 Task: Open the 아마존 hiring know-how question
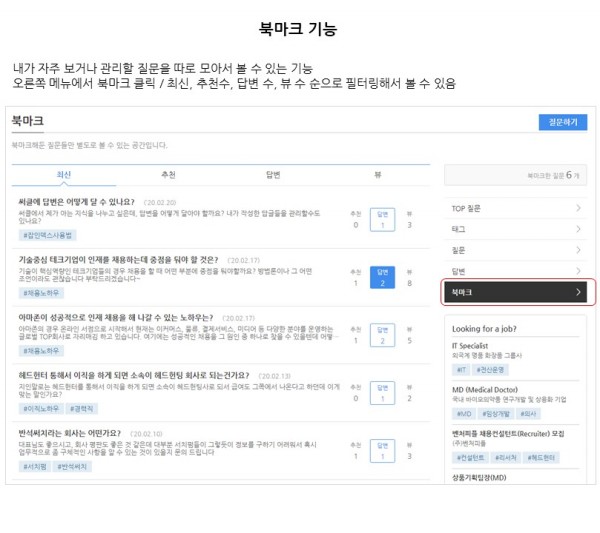[x=116, y=315]
